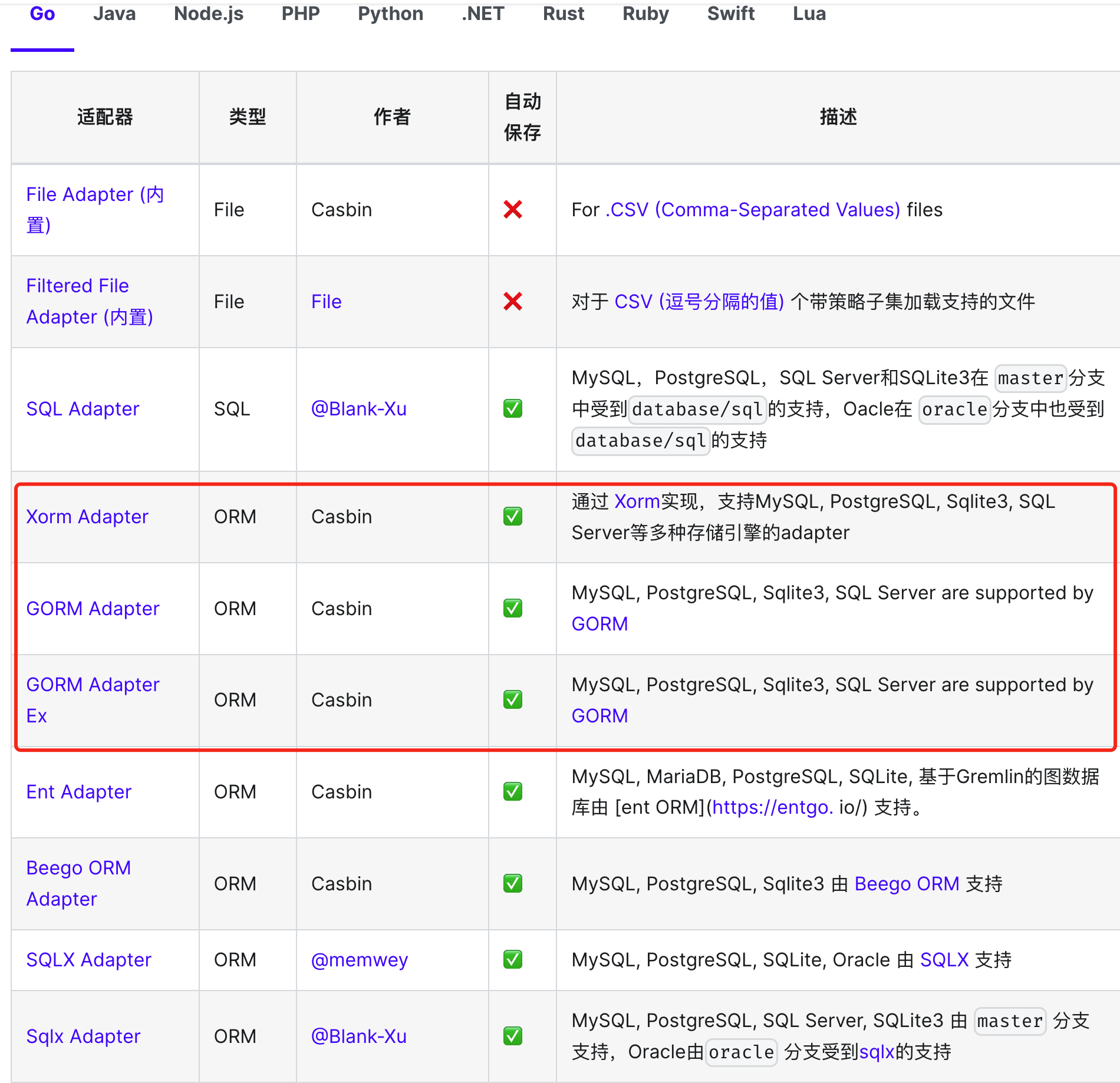Open the Python adapters tab
Viewport: 1120px width, 1083px height.
pyautogui.click(x=390, y=14)
